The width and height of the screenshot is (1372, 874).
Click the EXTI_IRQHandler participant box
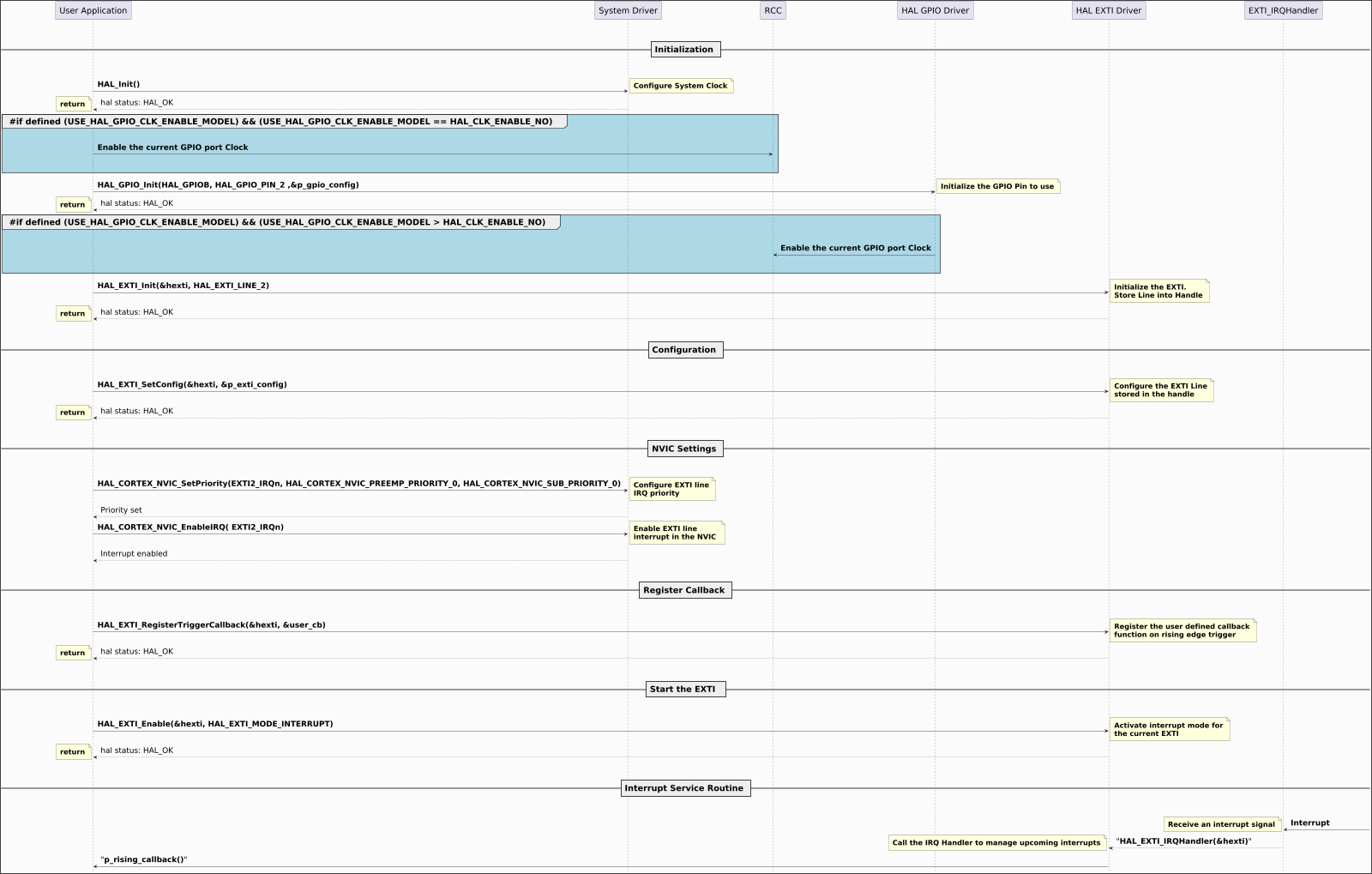1283,10
